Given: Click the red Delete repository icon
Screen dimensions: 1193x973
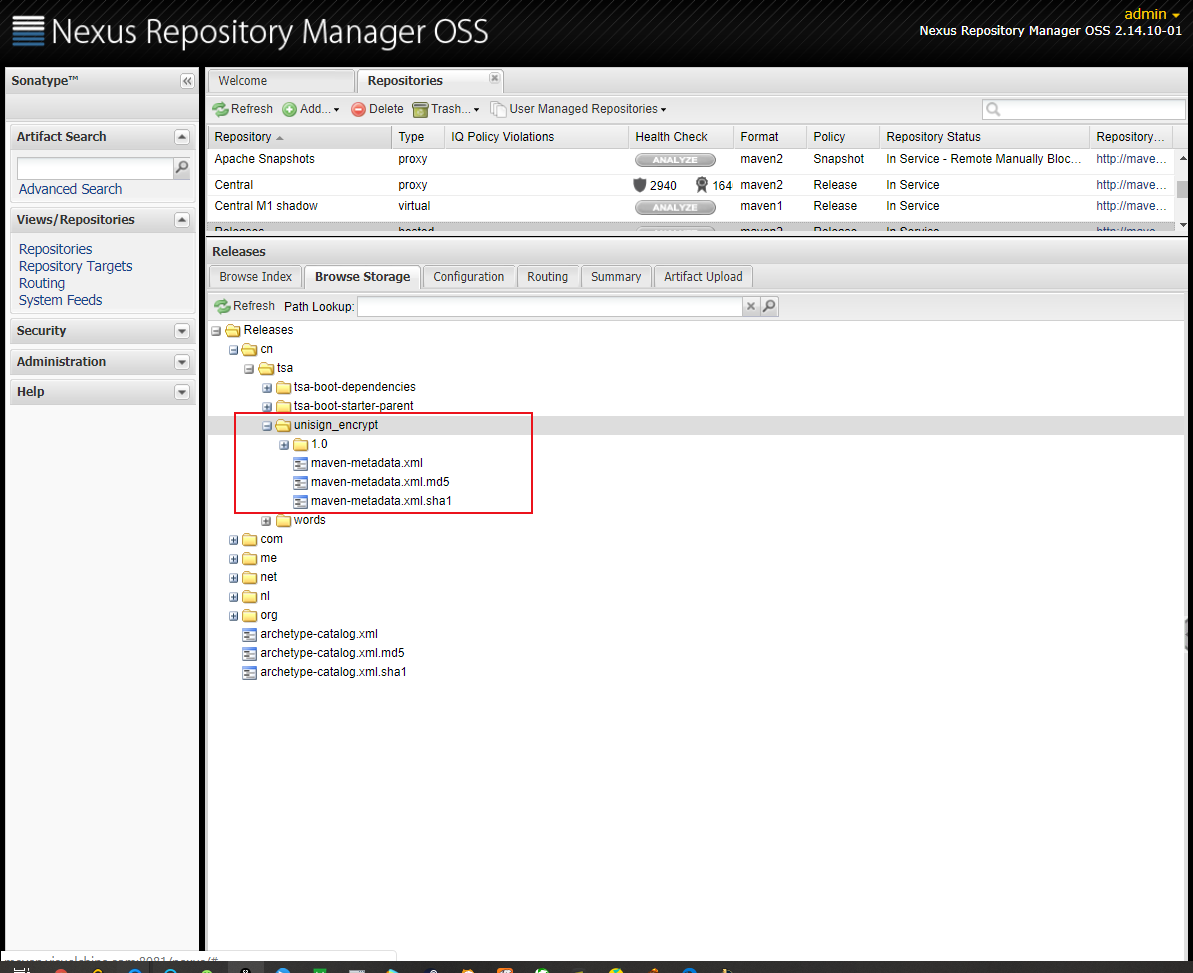Looking at the screenshot, I should click(x=358, y=110).
